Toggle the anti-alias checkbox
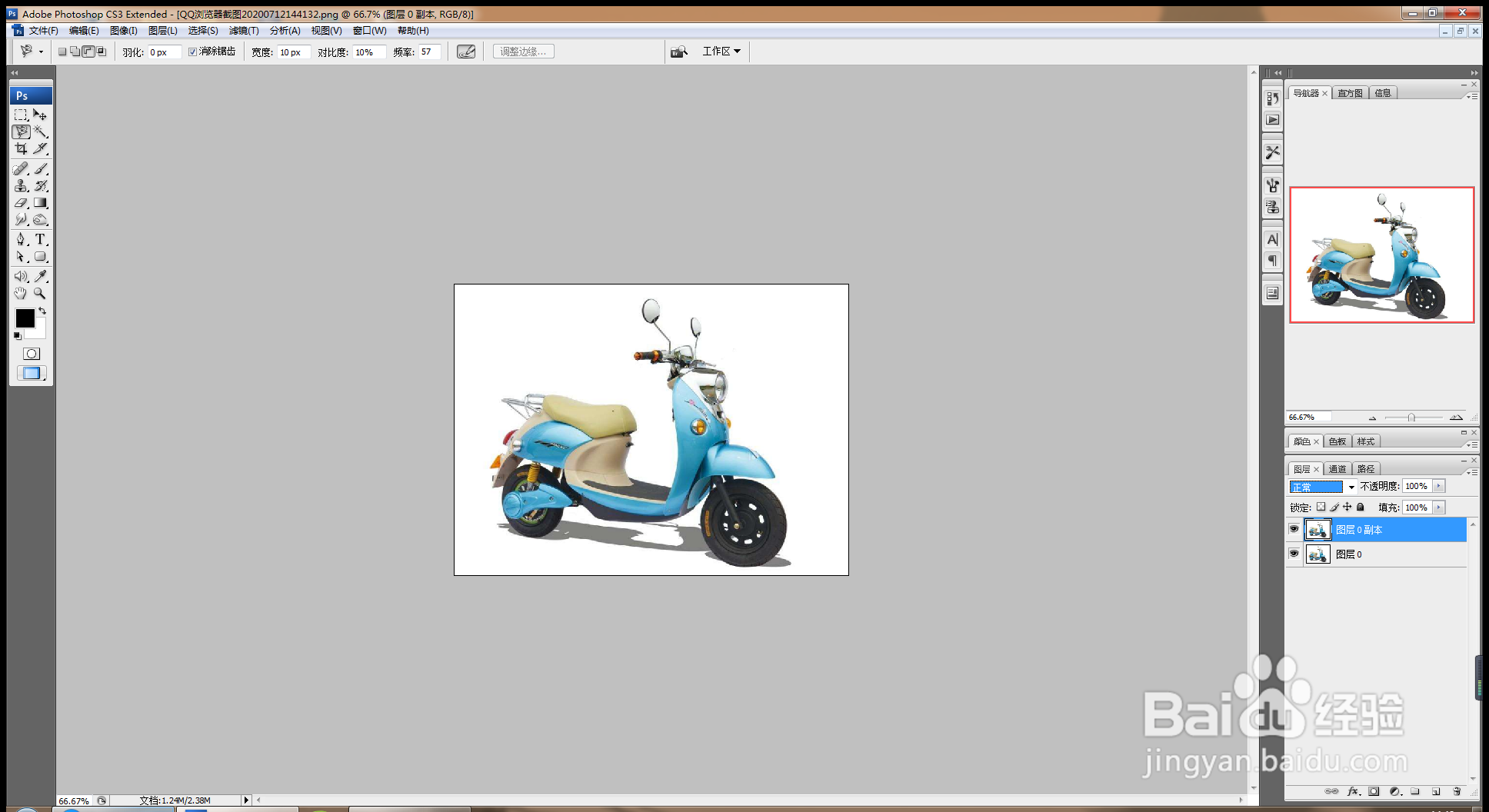The height and width of the screenshot is (812, 1489). click(x=192, y=52)
